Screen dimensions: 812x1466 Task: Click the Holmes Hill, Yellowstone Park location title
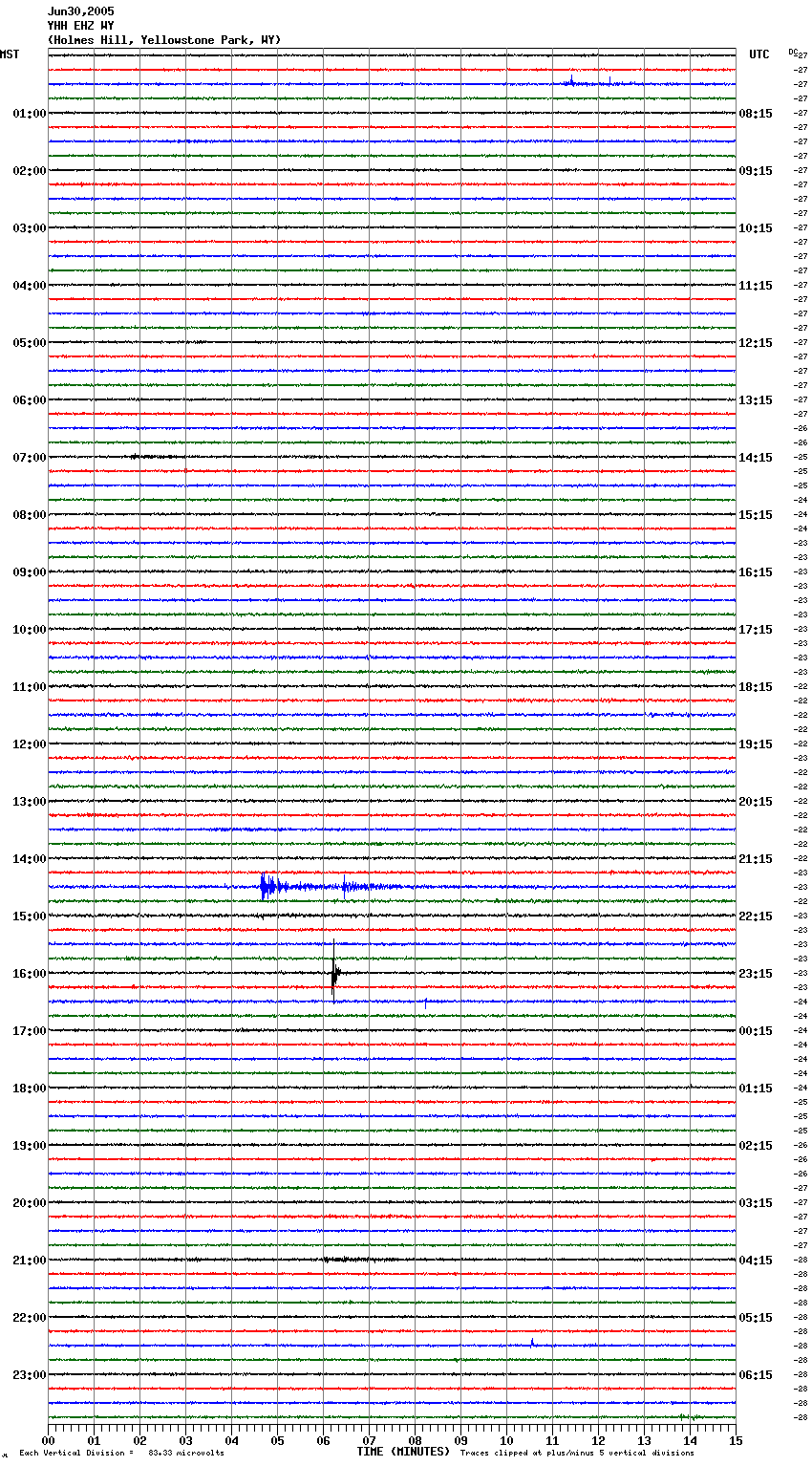(164, 40)
